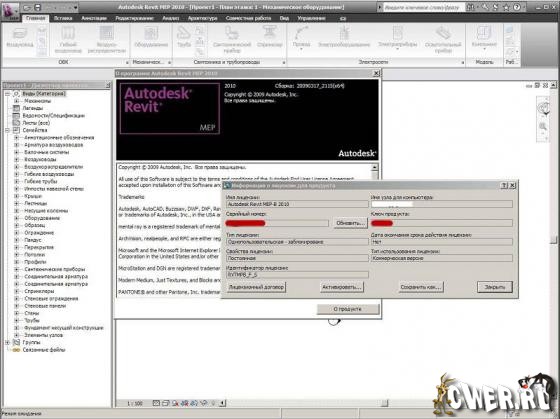Select the Электроприборы device tool
Image resolution: width=560 pixels, height=419 pixels.
398,37
